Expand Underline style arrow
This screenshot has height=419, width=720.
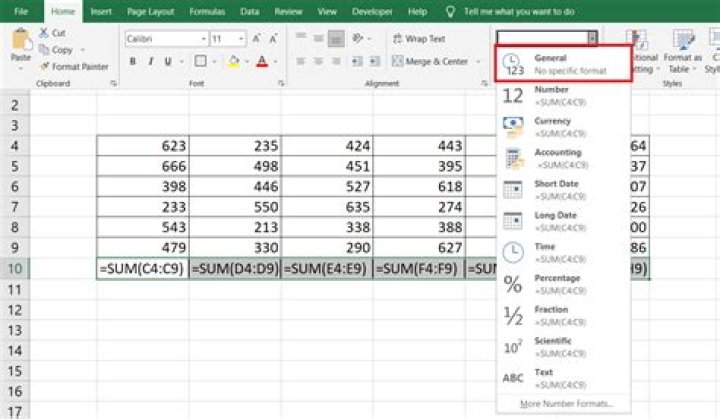[181, 61]
